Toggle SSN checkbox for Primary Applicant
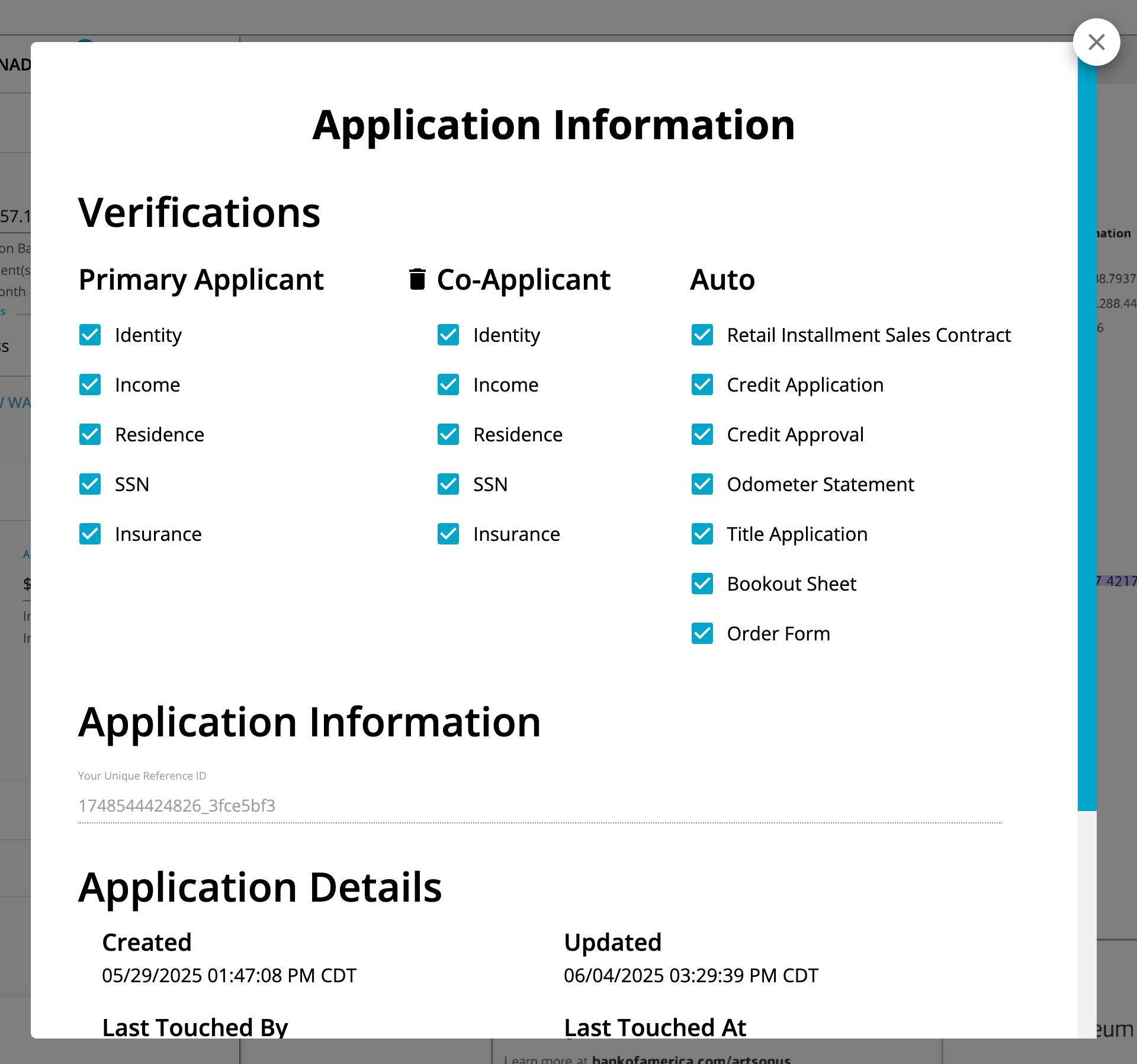The image size is (1137, 1064). tap(90, 485)
